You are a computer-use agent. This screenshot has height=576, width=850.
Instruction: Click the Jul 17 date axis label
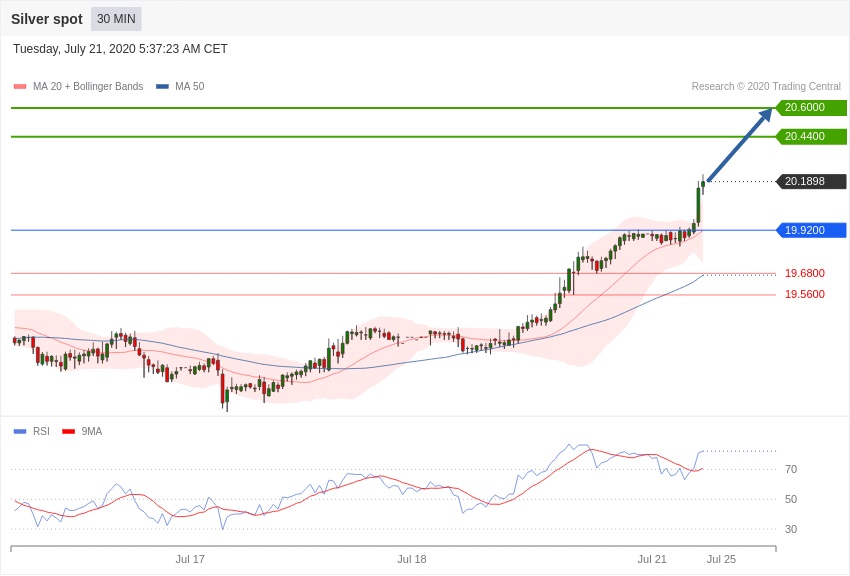[190, 559]
